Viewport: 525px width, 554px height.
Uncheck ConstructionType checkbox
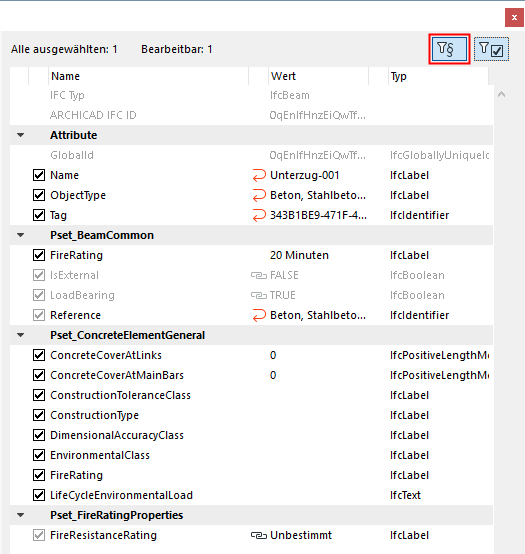pos(39,415)
